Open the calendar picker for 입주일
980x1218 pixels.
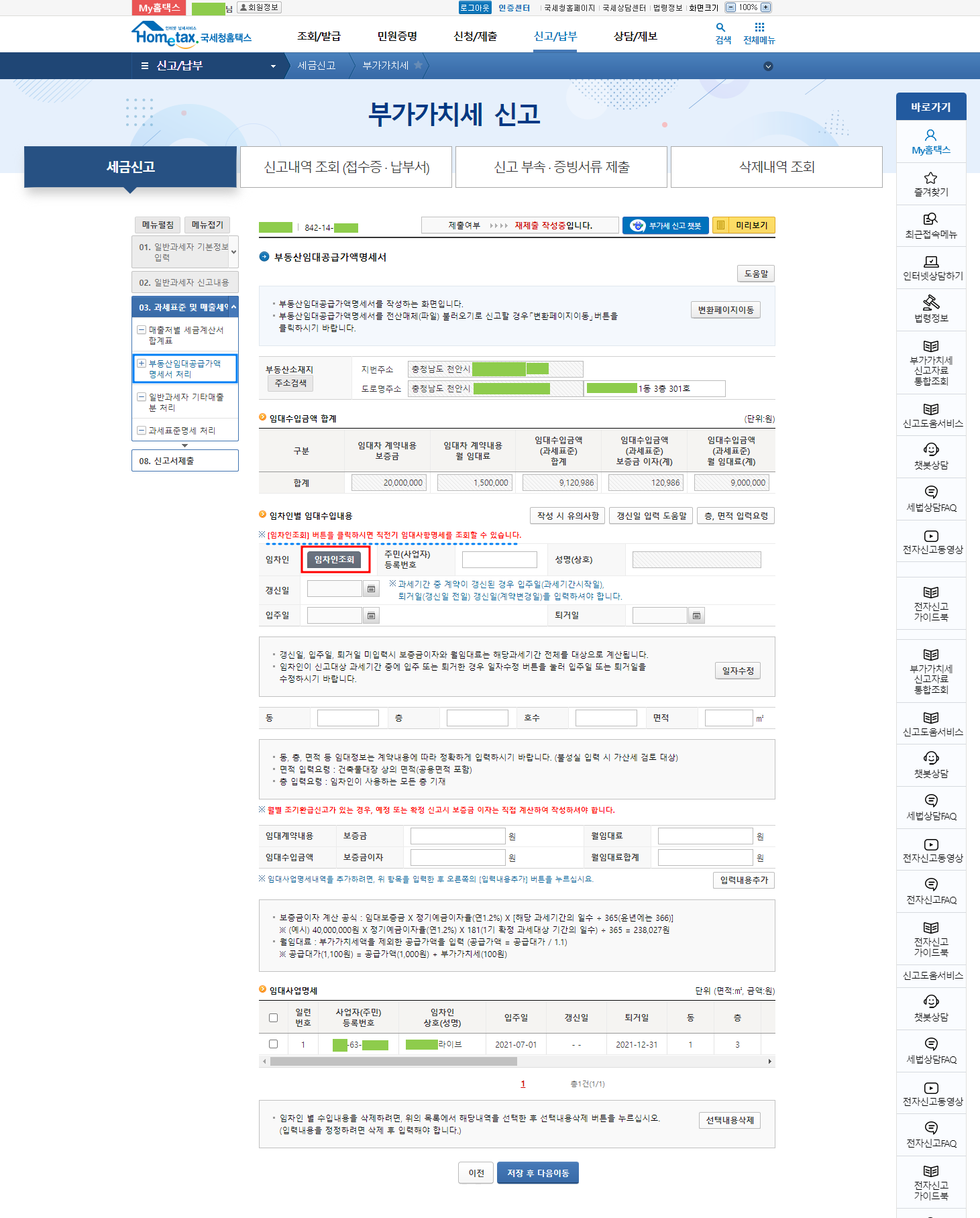tap(371, 615)
